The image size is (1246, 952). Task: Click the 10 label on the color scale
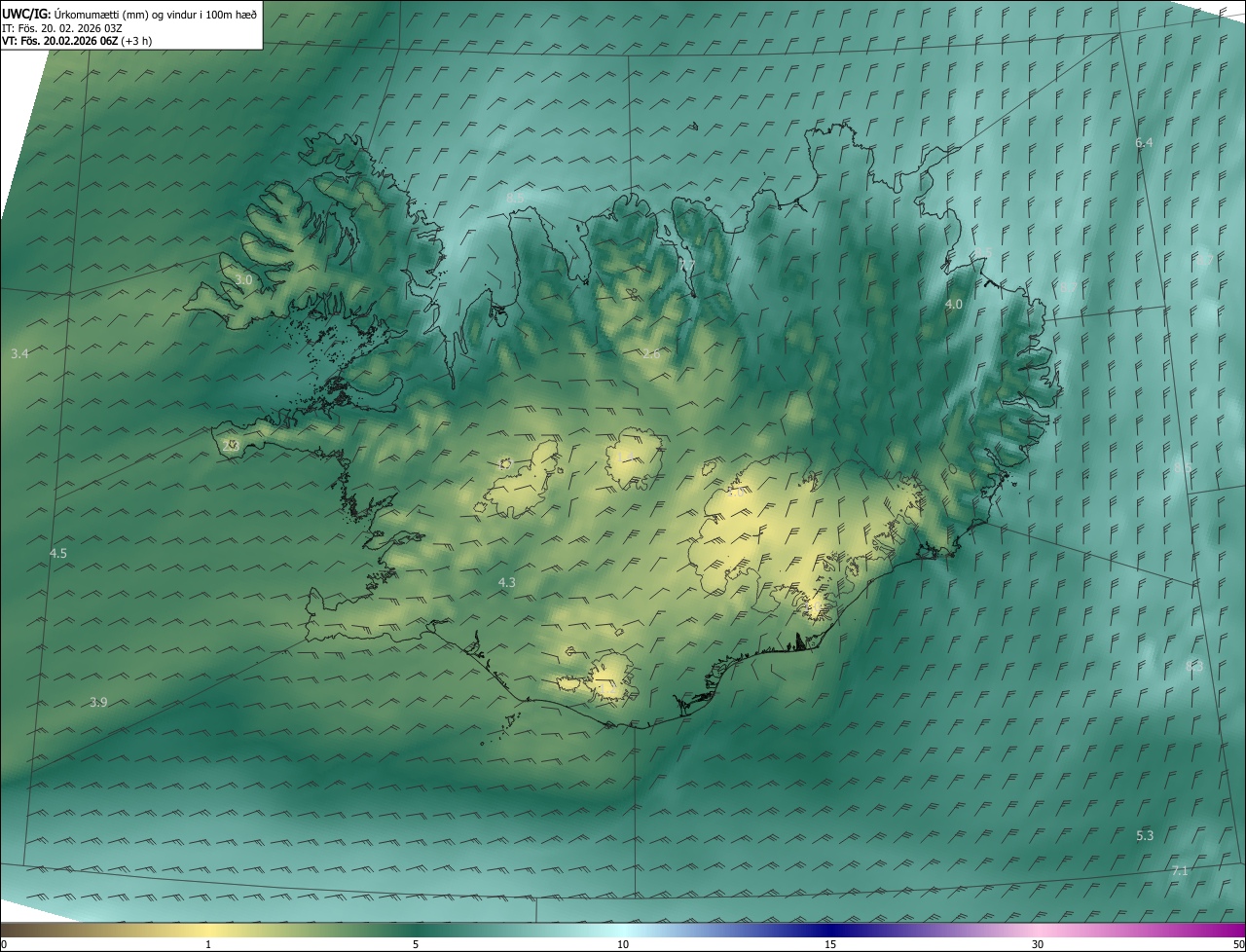pos(623,944)
